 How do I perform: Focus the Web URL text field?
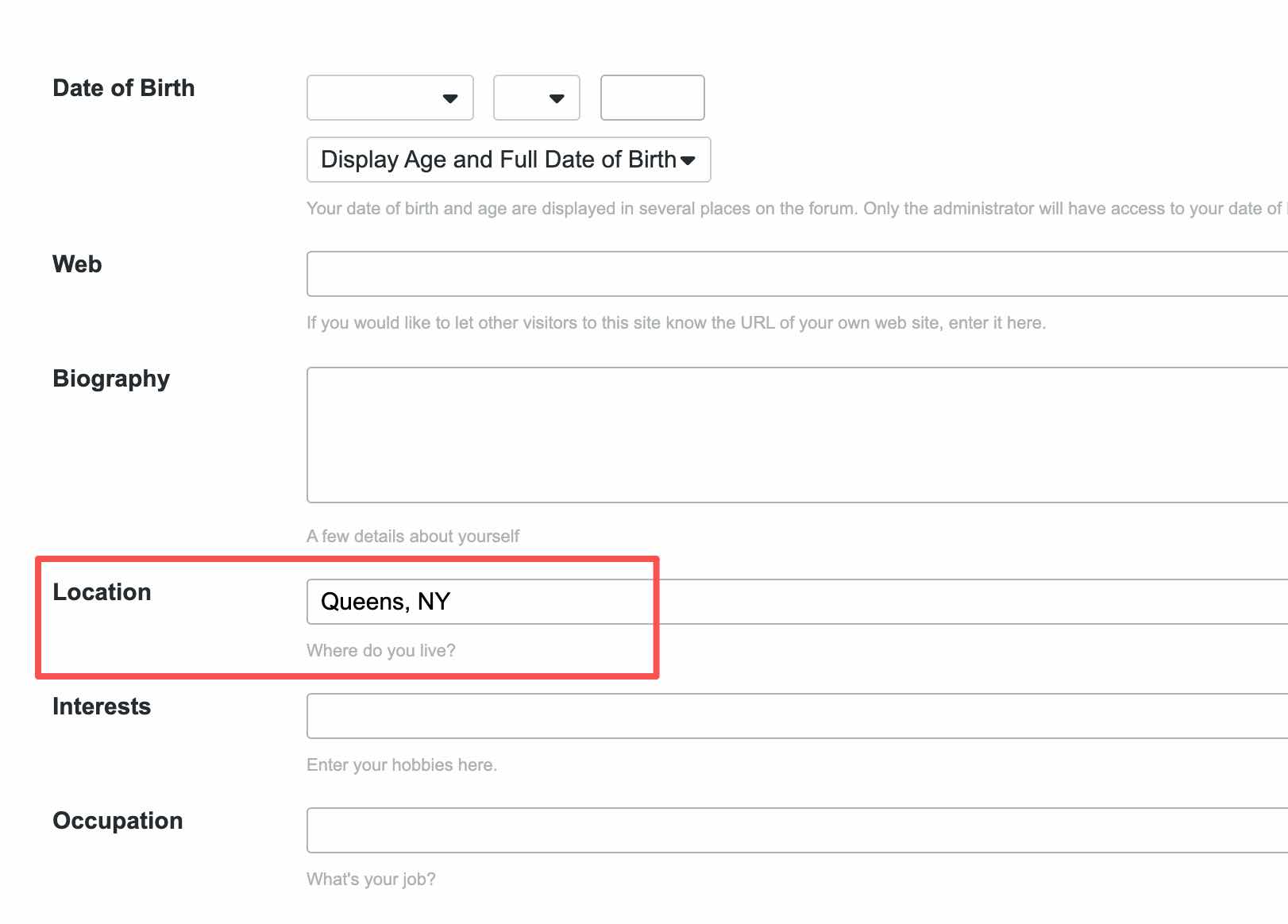tap(794, 274)
